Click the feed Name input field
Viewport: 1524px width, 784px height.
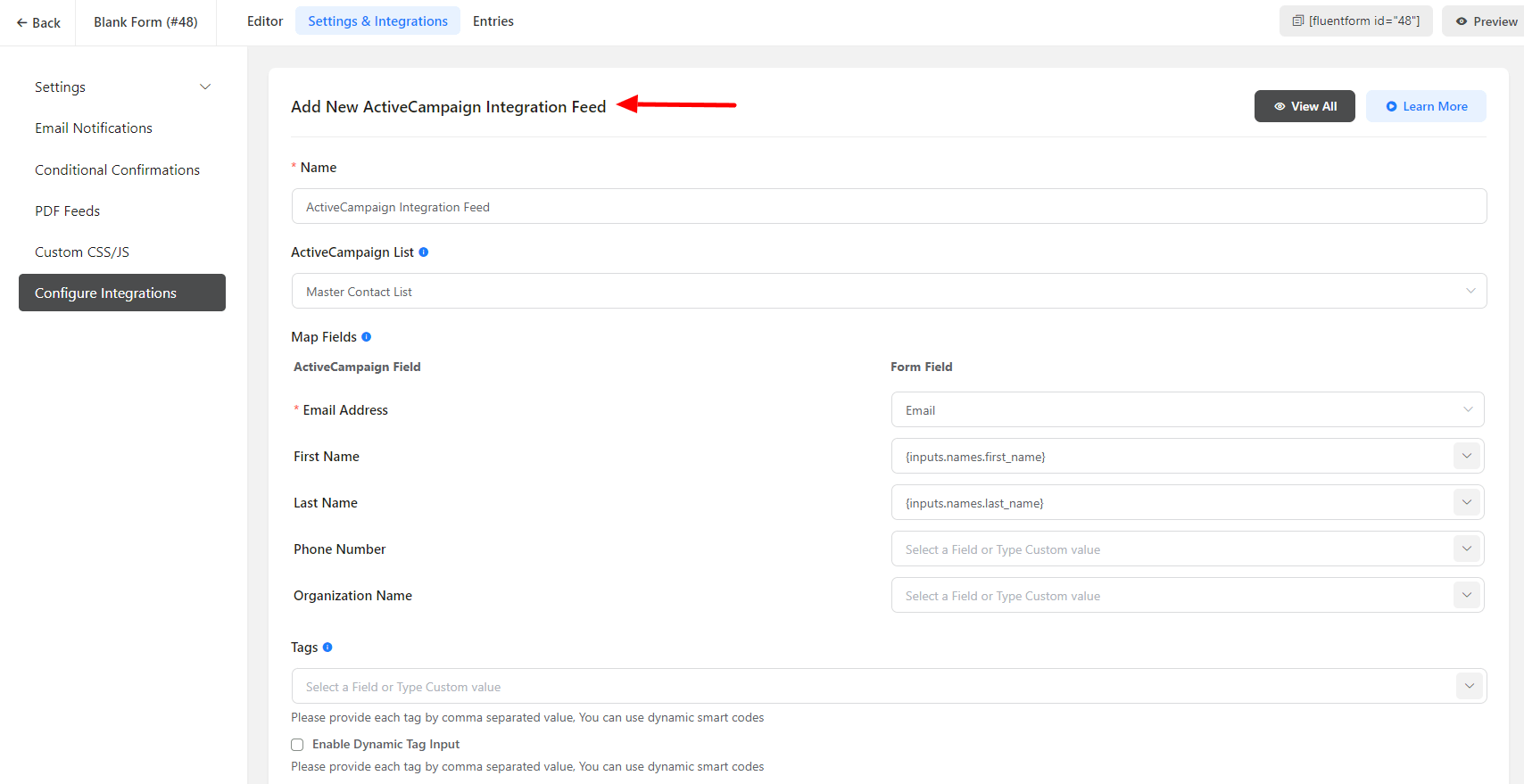pos(889,207)
